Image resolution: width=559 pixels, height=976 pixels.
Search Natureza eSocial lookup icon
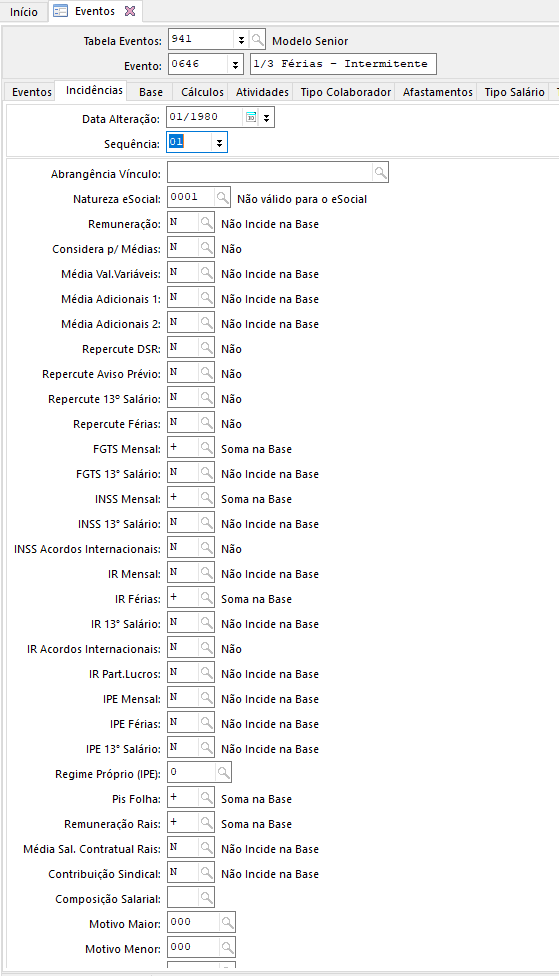[x=222, y=199]
